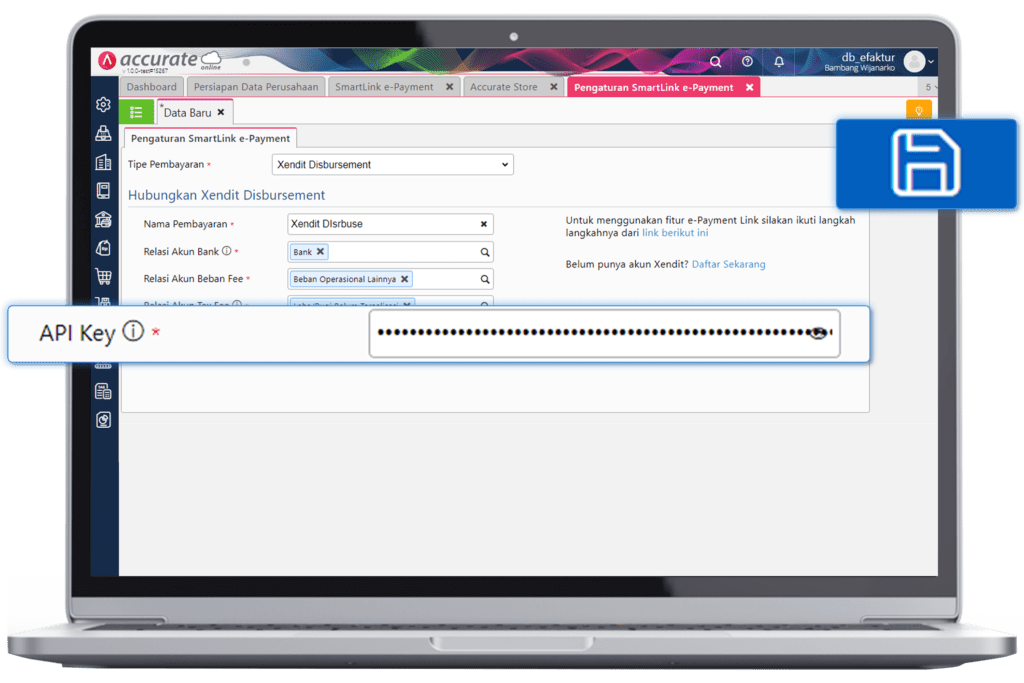1024x683 pixels.
Task: Search accounts in Relasi Akun Bank field
Action: pos(485,252)
